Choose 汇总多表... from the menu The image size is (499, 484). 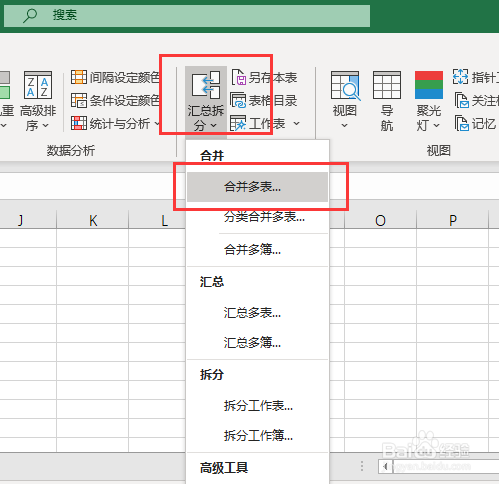pyautogui.click(x=257, y=313)
